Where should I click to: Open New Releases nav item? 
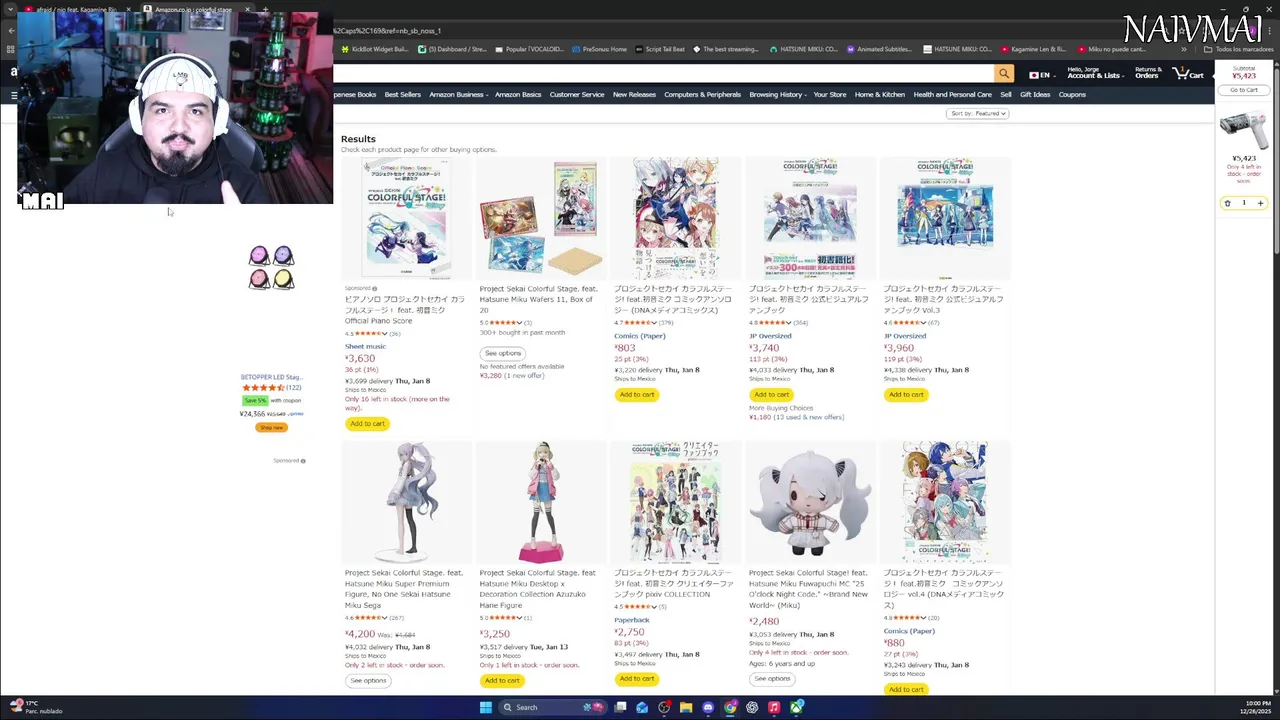point(634,94)
